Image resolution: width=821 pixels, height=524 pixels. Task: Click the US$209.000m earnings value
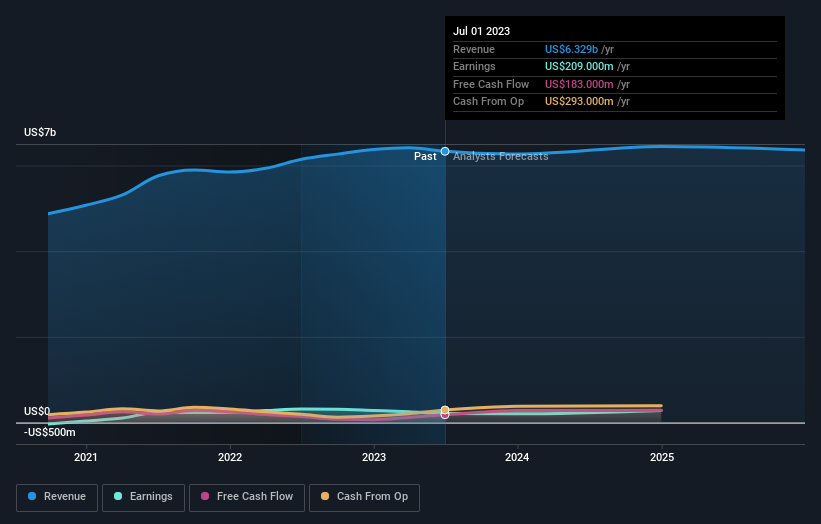579,66
